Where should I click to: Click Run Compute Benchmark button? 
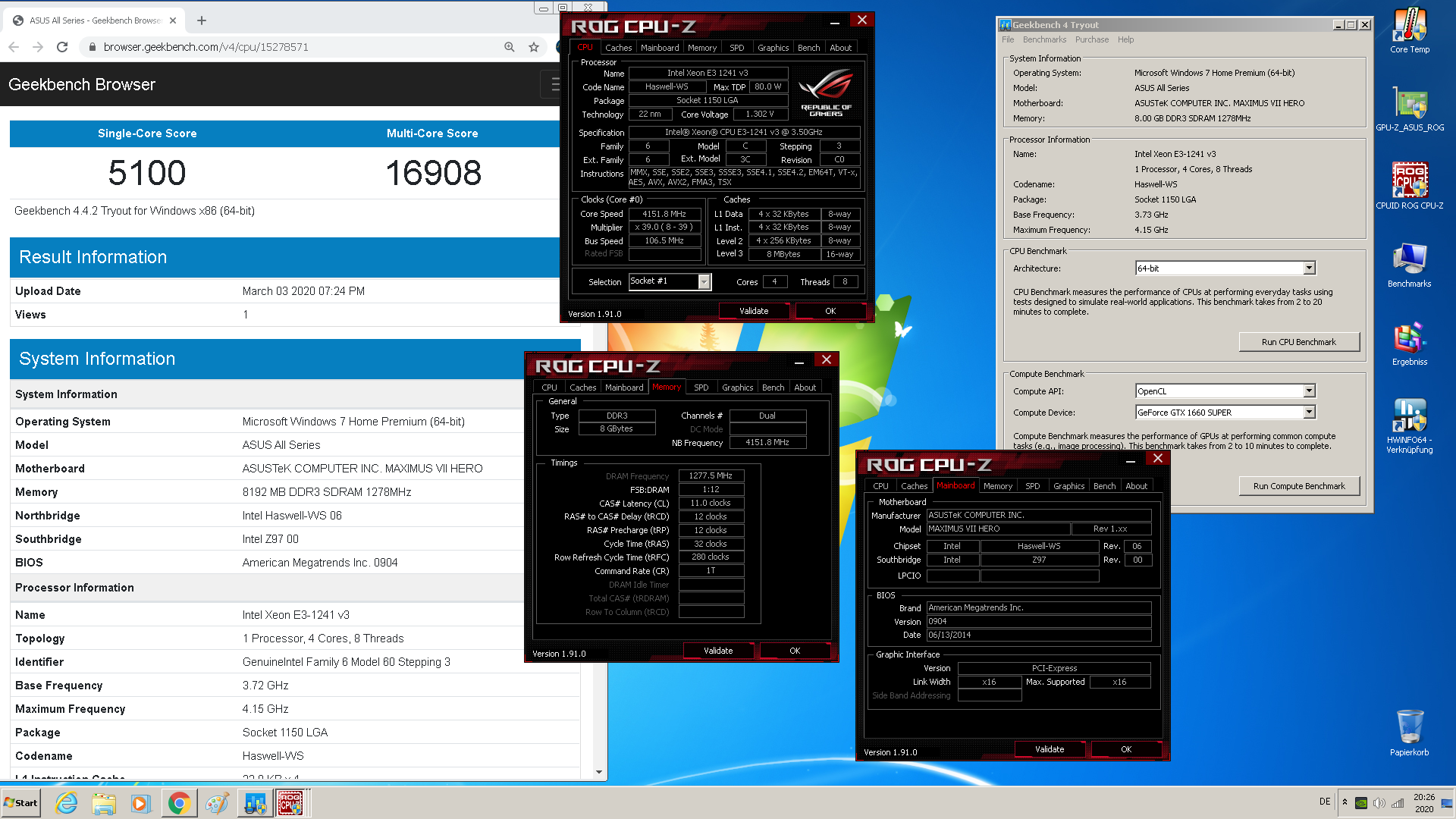click(x=1299, y=486)
